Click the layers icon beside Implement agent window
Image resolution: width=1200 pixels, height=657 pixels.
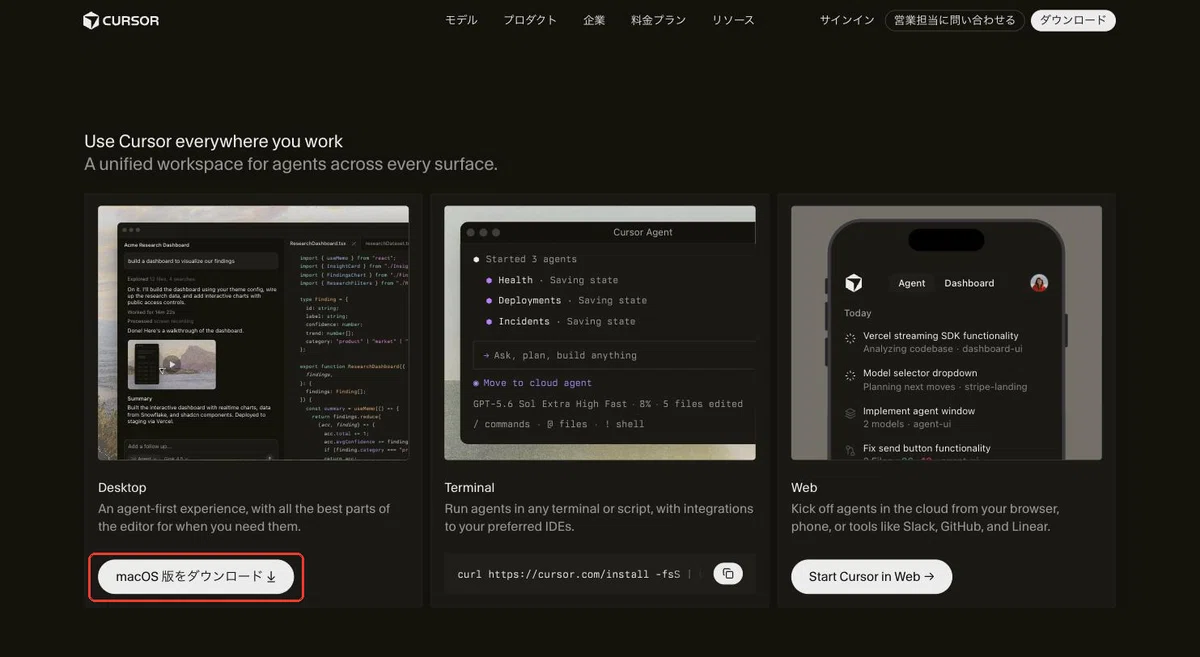click(x=851, y=413)
